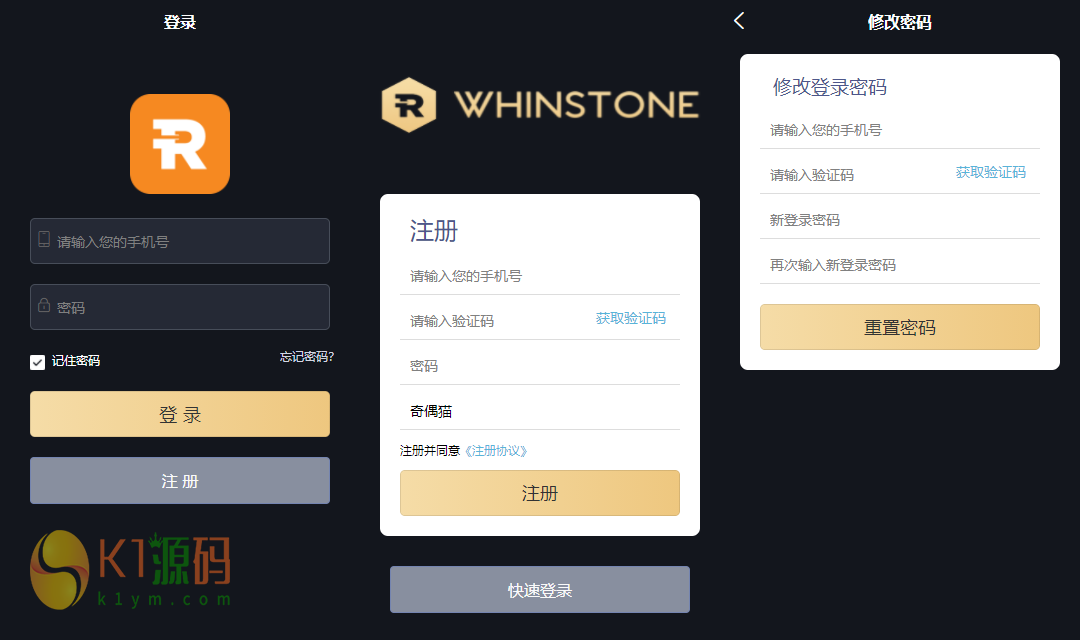
Task: Focus the login phone number field 请输入您的手机号
Action: [x=180, y=241]
